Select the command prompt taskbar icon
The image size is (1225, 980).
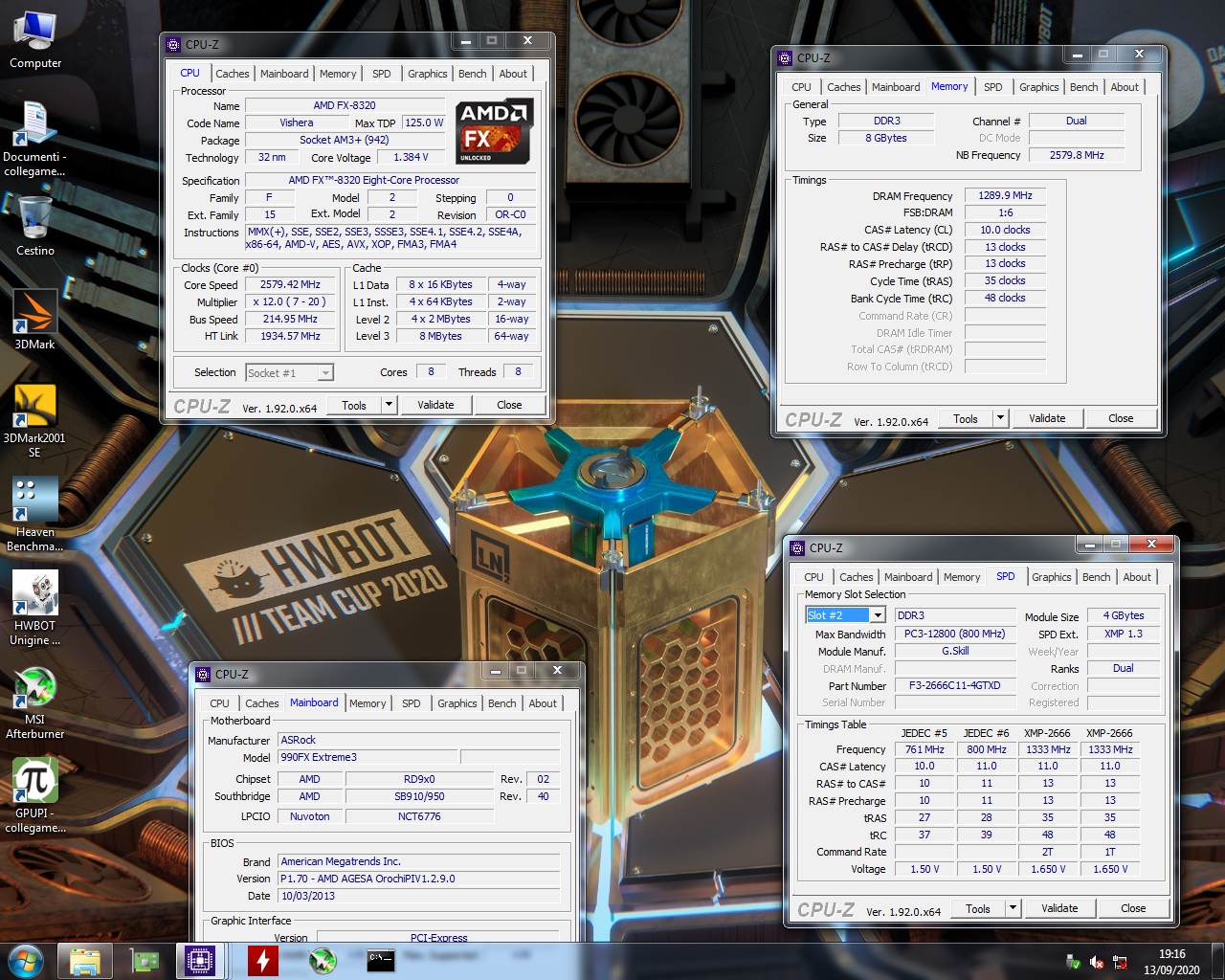(x=381, y=961)
